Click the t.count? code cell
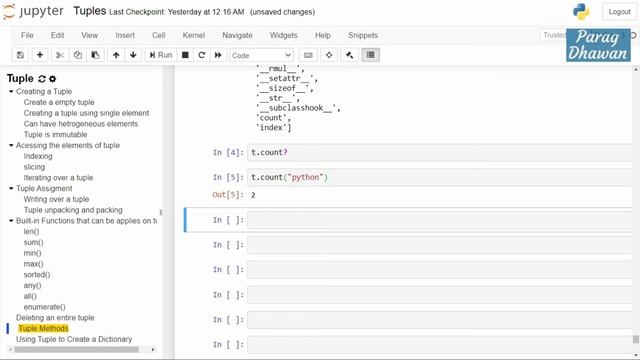Screen dimensions: 640x360 440,153
